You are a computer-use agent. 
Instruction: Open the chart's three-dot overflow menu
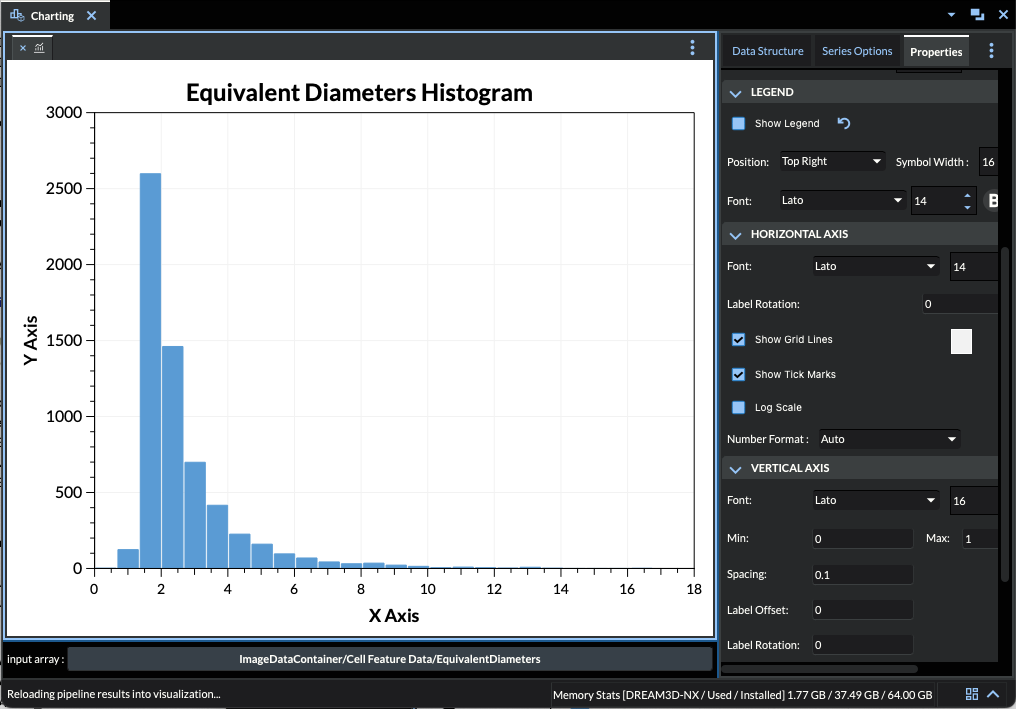692,47
